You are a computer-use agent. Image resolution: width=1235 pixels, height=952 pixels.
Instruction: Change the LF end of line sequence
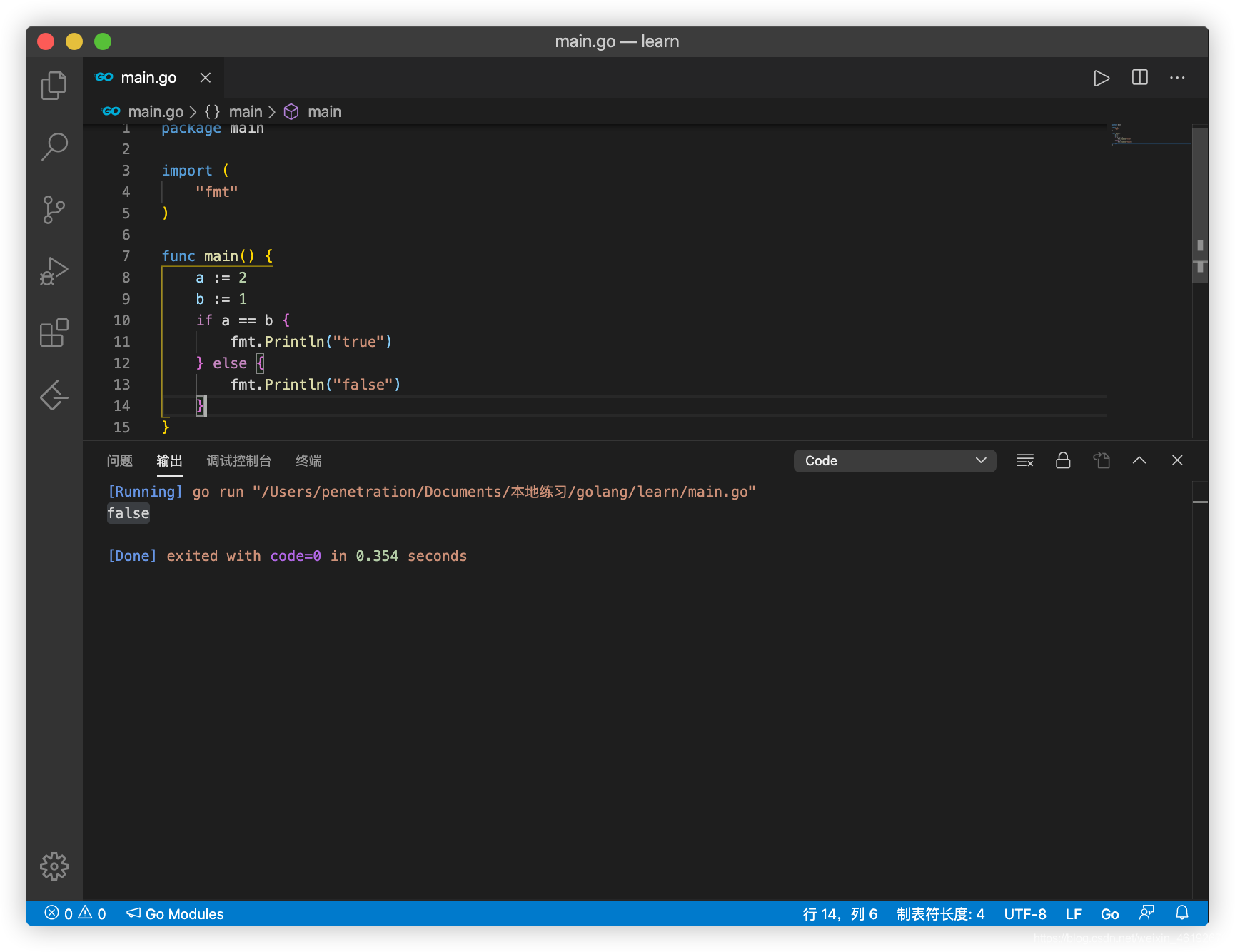(1074, 914)
